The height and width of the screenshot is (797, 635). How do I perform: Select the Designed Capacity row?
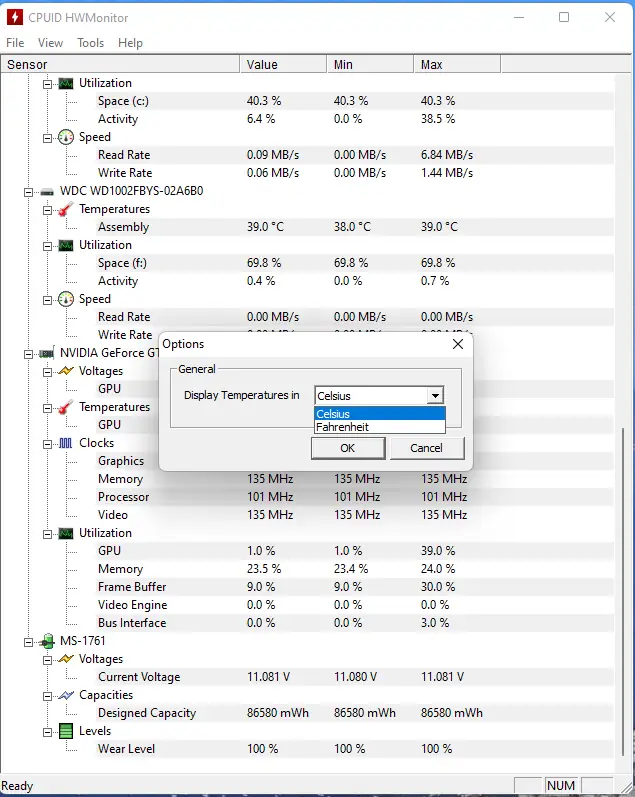point(354,713)
